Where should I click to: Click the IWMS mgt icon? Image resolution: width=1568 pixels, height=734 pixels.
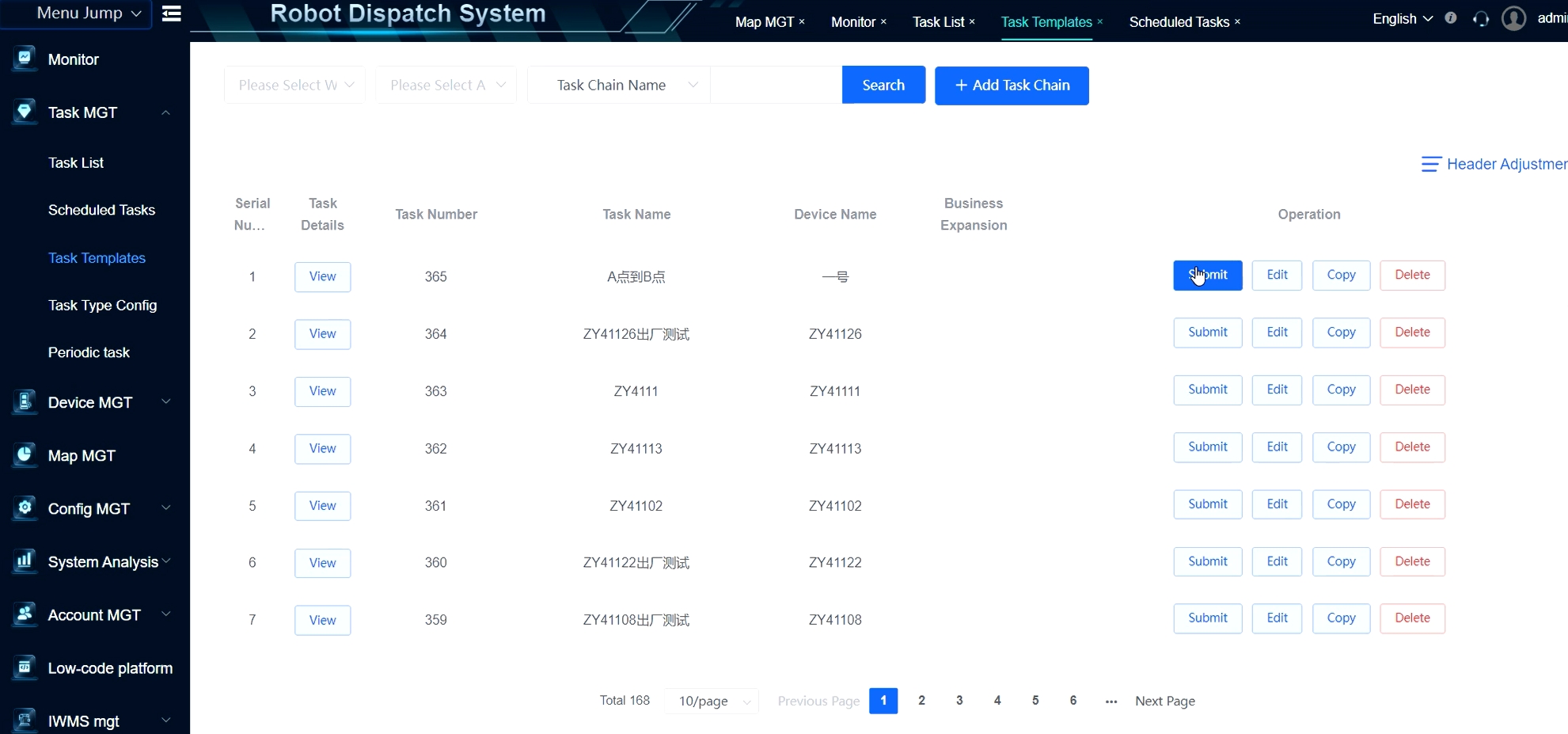pos(25,720)
